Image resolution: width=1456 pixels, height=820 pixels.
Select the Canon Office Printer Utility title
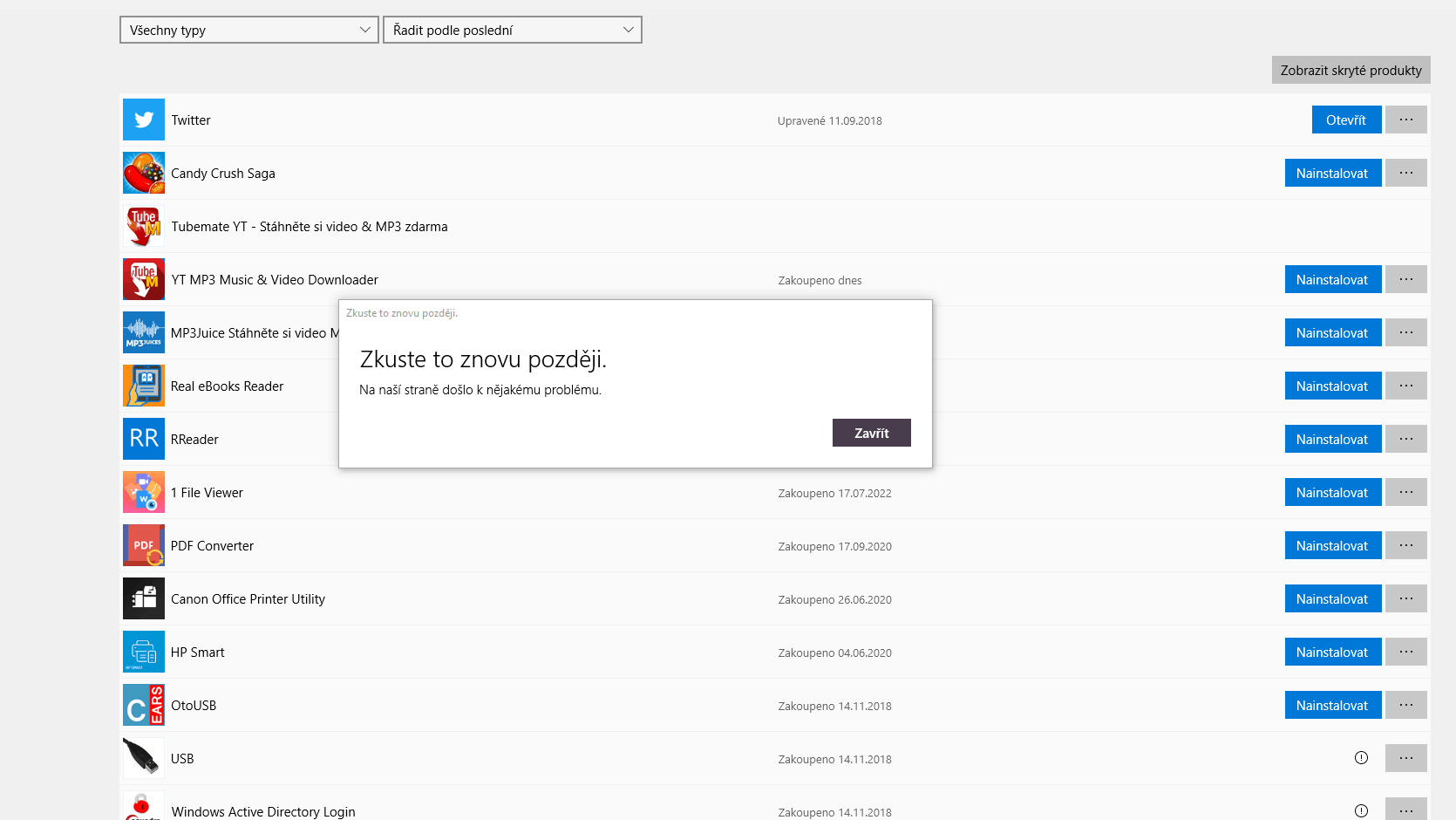[248, 599]
